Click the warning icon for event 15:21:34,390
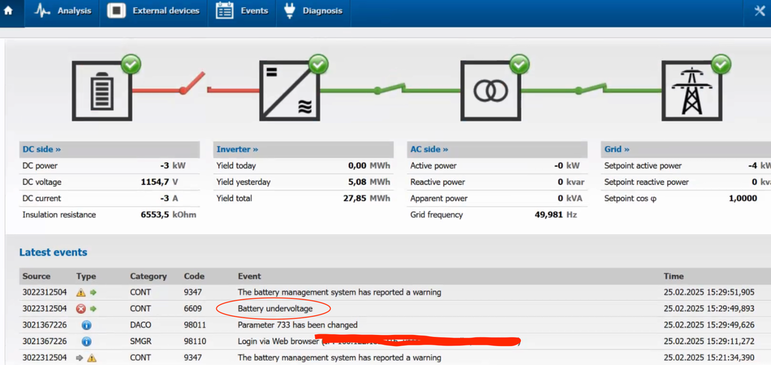Image resolution: width=771 pixels, height=365 pixels. tap(91, 358)
